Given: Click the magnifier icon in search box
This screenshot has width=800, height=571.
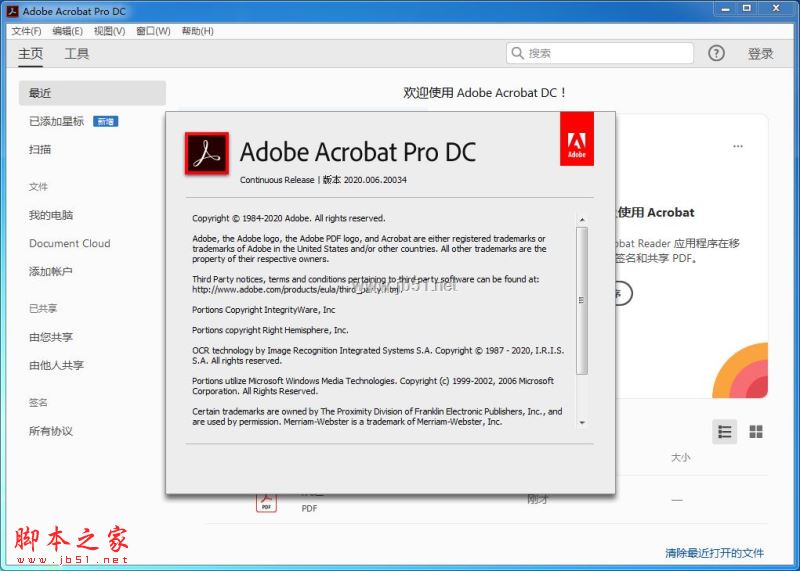Looking at the screenshot, I should pos(517,53).
